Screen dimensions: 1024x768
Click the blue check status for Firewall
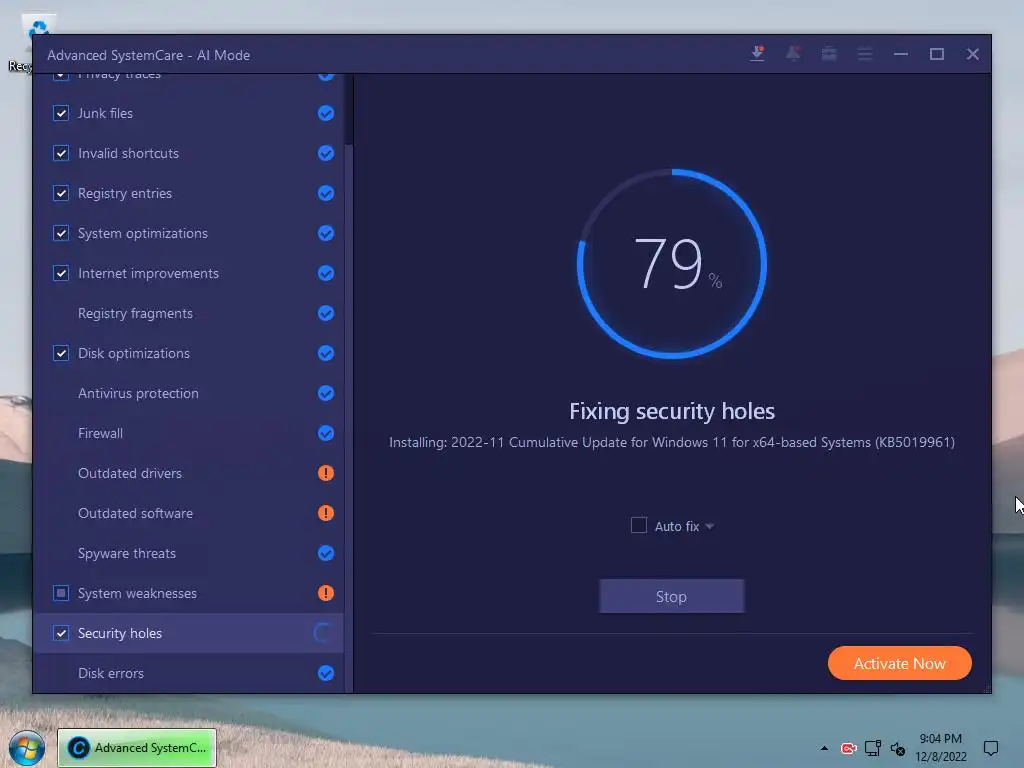click(x=326, y=433)
